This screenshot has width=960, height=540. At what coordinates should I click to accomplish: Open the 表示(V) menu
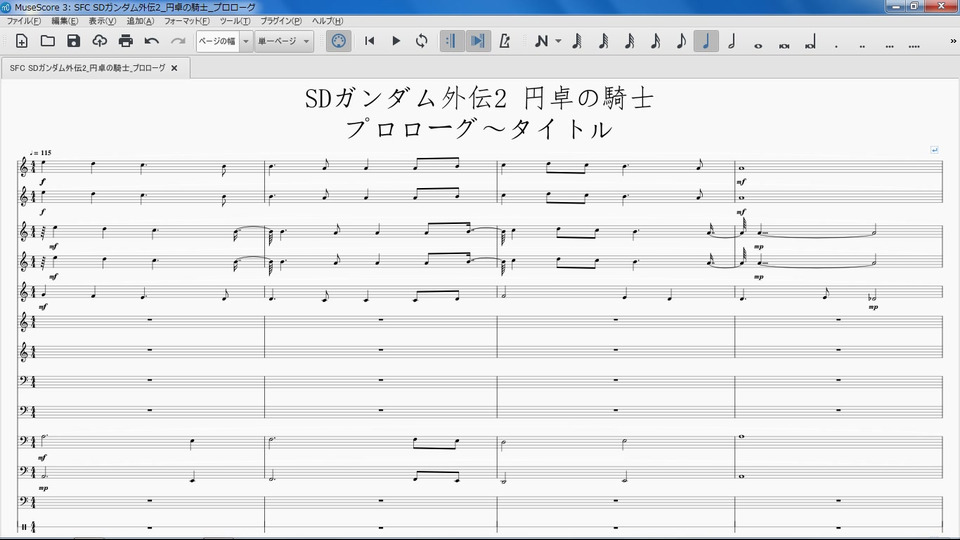102,21
